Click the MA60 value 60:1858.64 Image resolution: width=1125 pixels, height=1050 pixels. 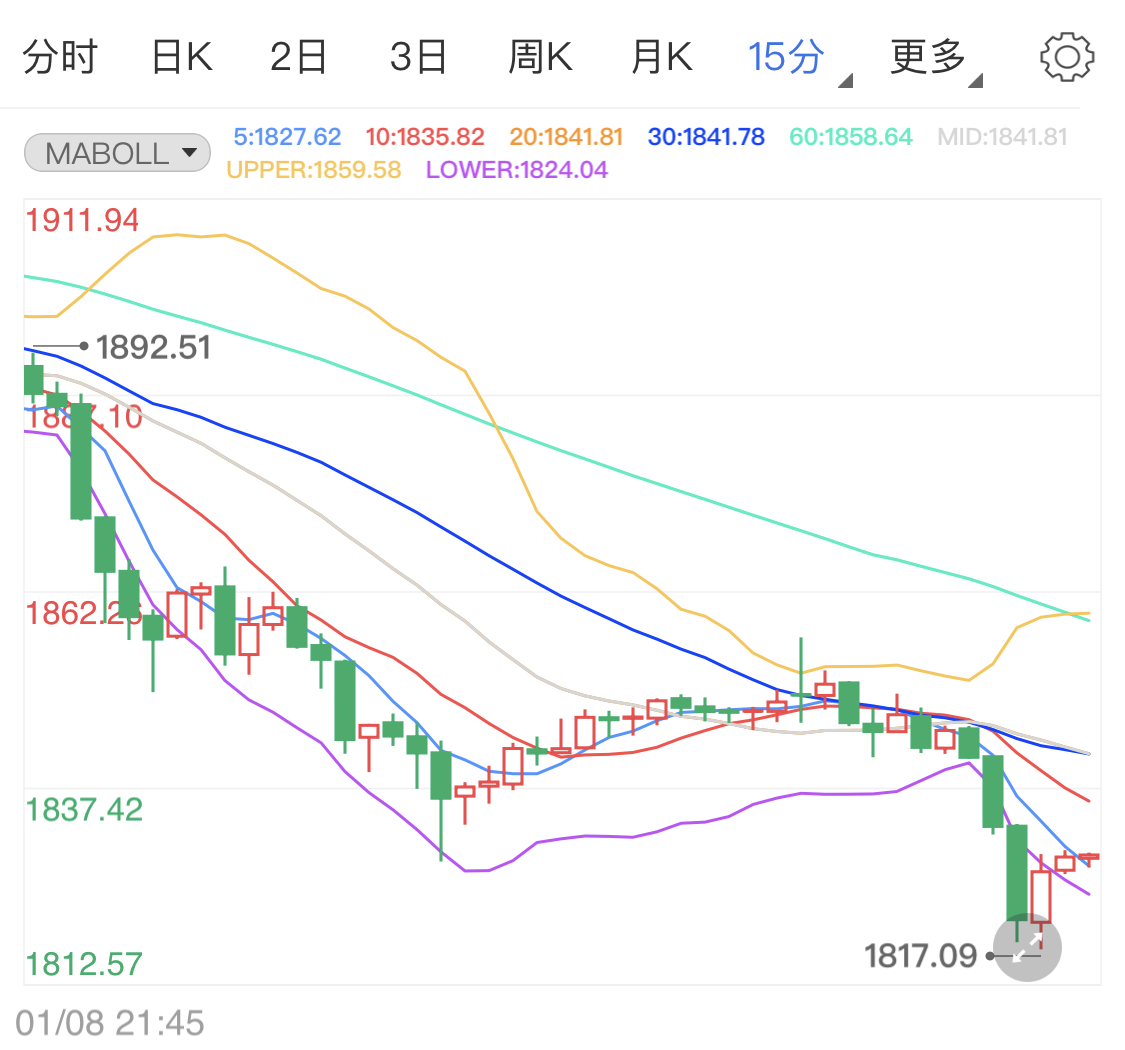(851, 136)
